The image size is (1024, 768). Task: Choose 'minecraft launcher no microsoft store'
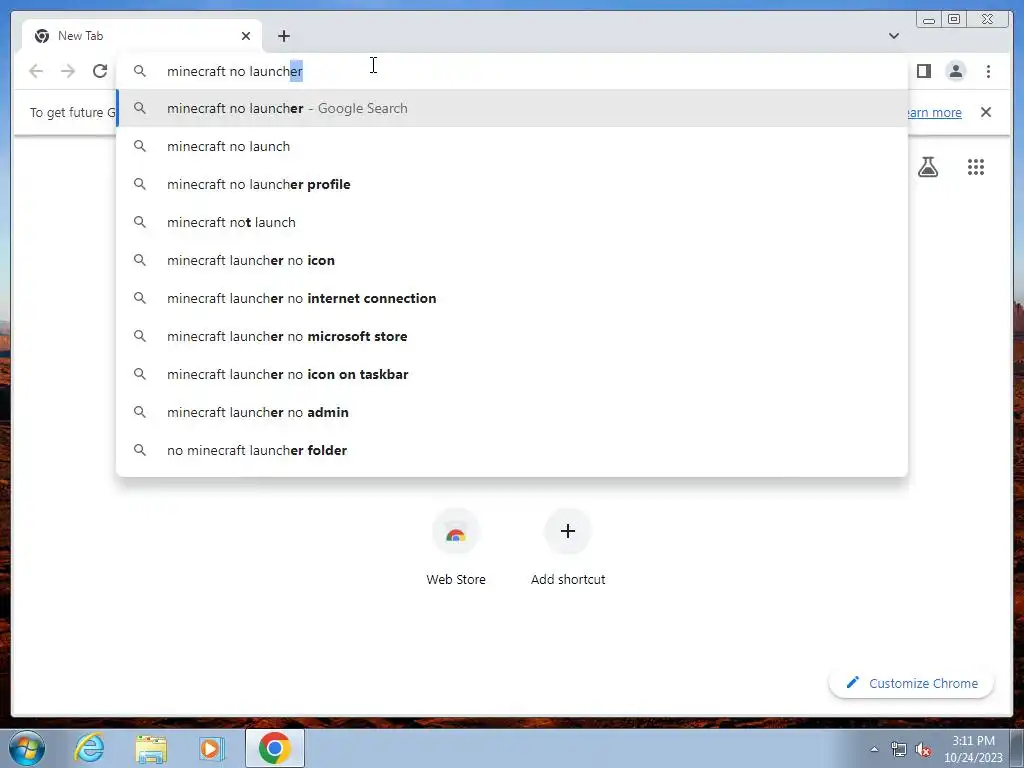coord(512,336)
